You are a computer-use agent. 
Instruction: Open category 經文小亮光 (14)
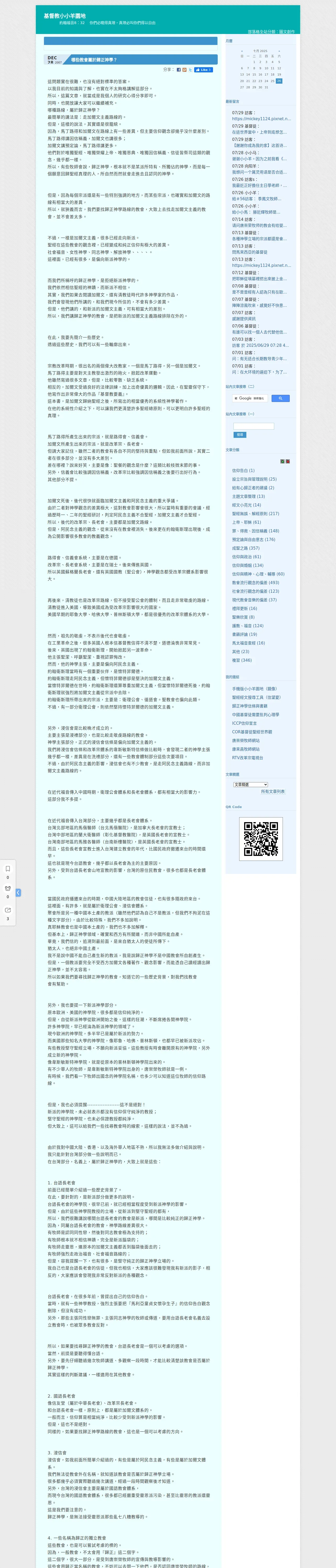(246, 505)
